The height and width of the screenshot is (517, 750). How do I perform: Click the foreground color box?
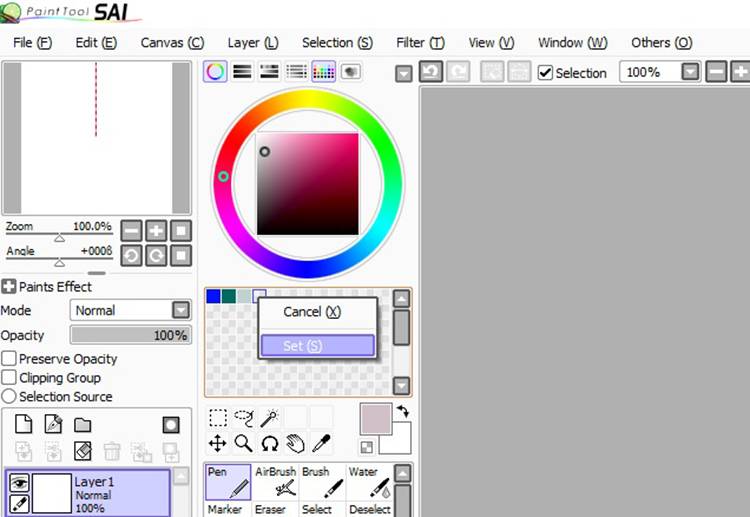click(x=375, y=419)
